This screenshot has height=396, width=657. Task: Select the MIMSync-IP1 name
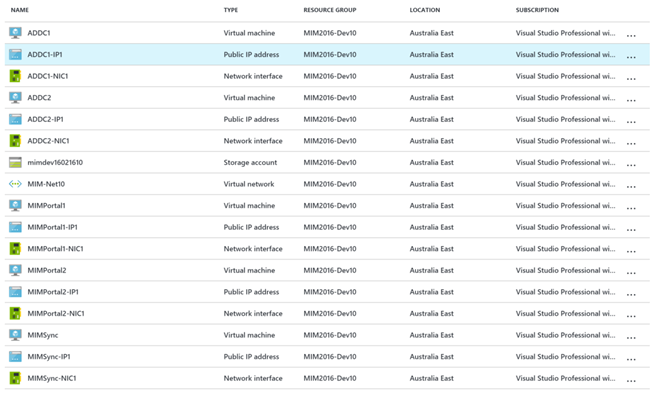[x=49, y=357]
